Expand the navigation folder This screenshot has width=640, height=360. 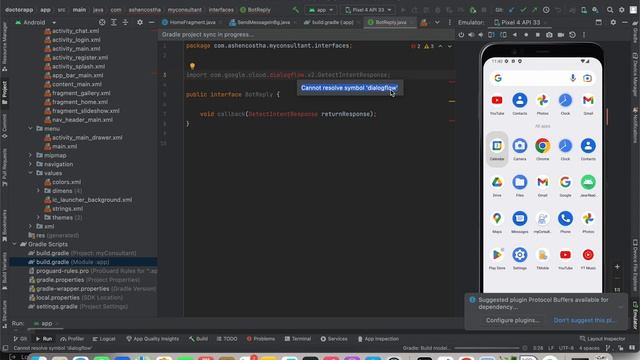coord(31,164)
